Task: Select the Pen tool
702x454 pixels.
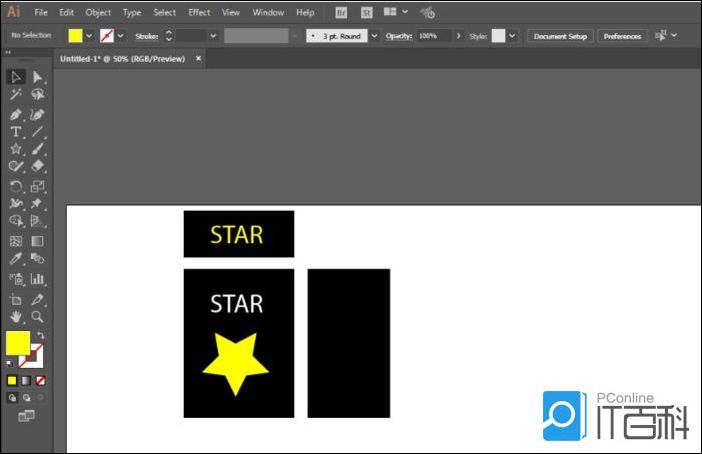Action: click(x=16, y=114)
